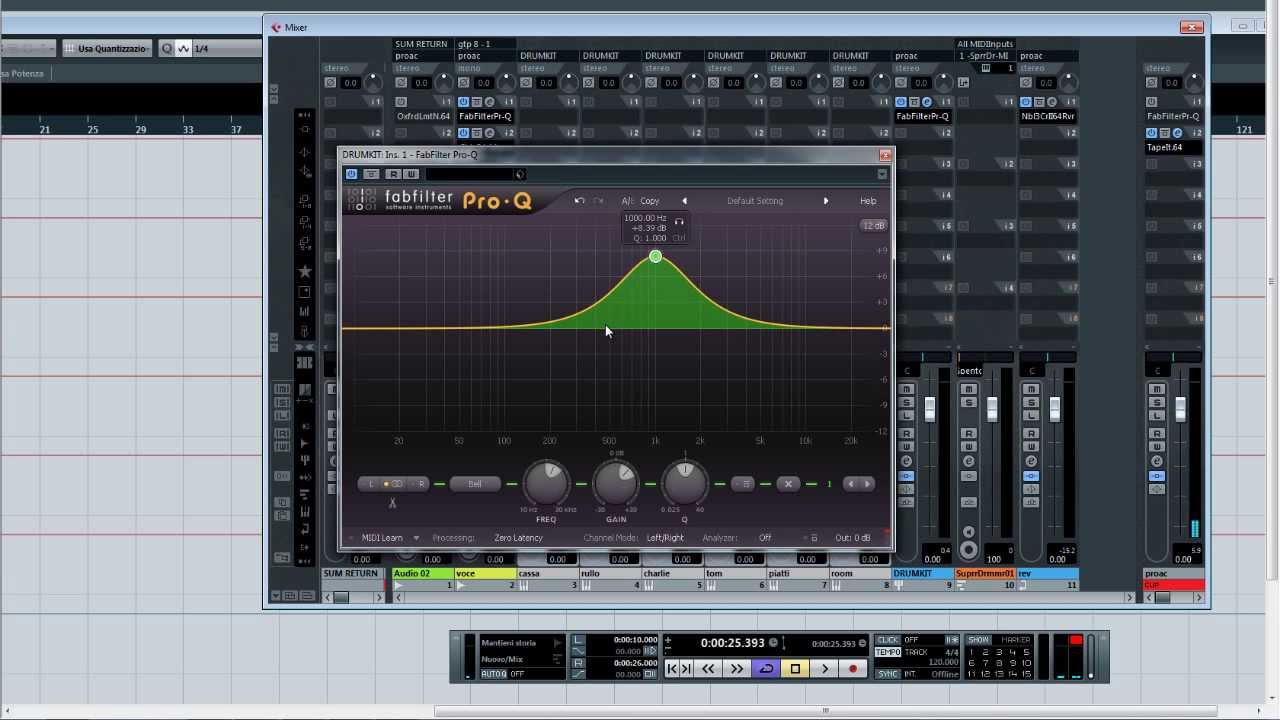The width and height of the screenshot is (1280, 720).
Task: Open the plugin header right-side dropdown
Action: (x=882, y=174)
